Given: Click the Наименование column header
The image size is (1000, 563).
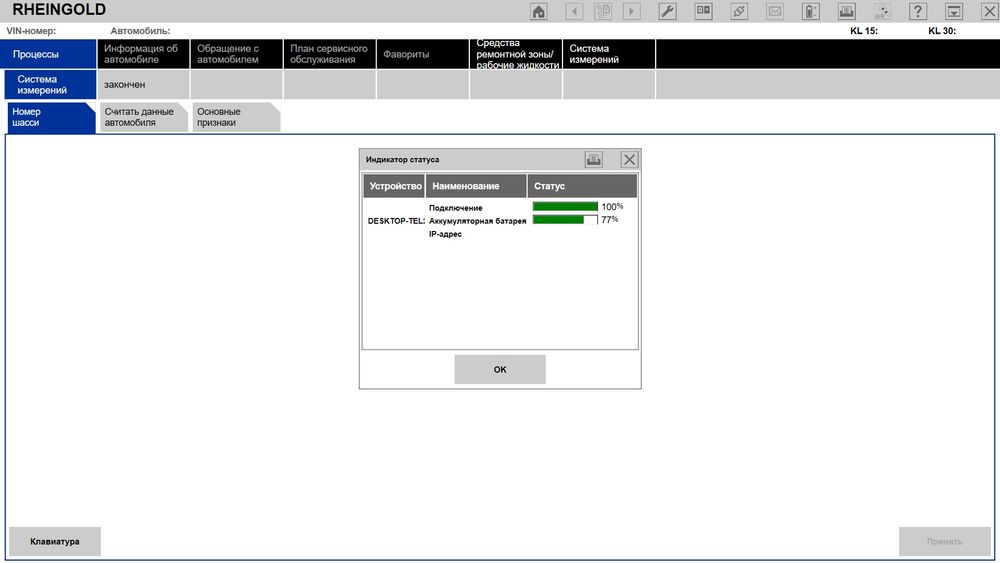Looking at the screenshot, I should [x=476, y=186].
